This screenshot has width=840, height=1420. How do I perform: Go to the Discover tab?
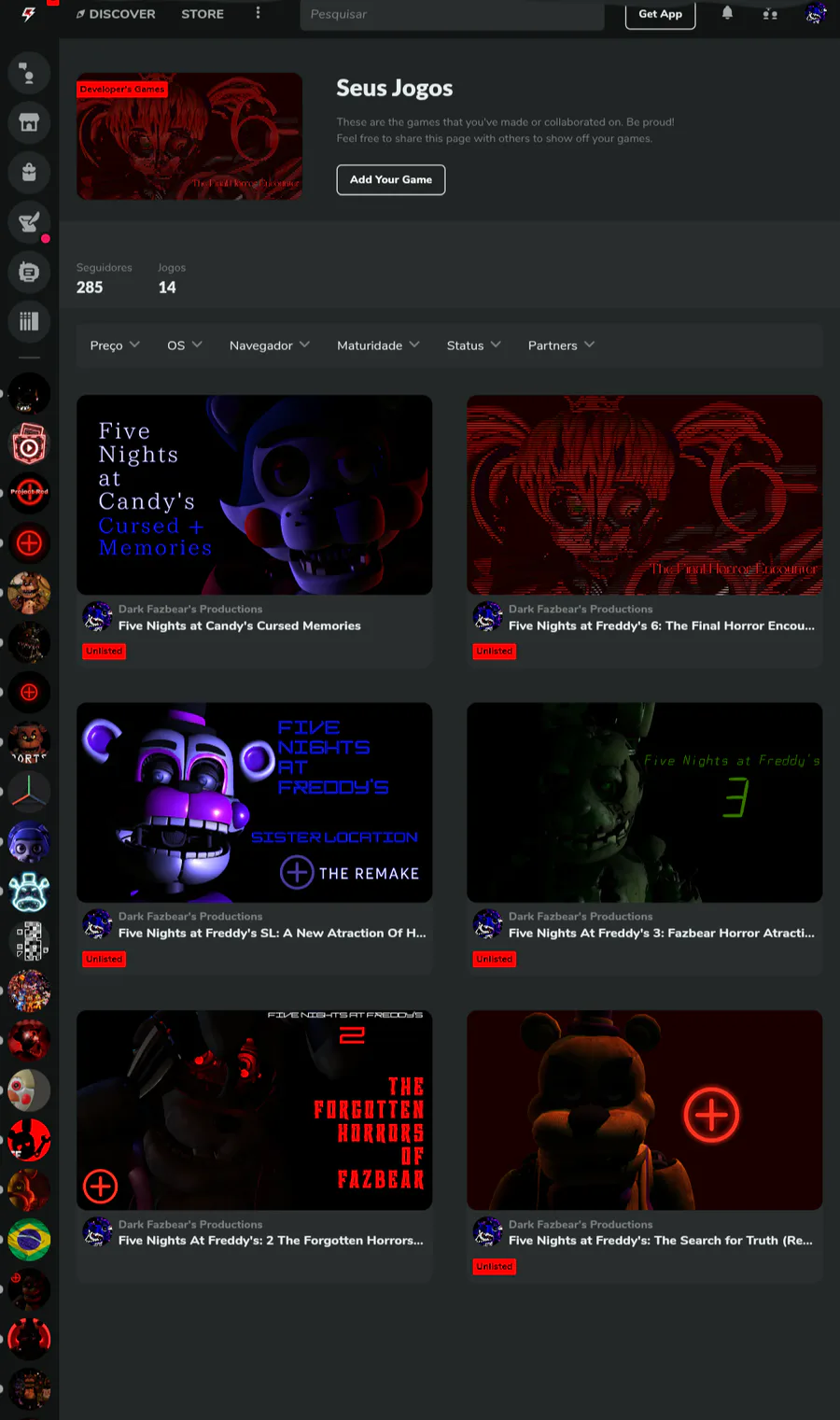[116, 14]
